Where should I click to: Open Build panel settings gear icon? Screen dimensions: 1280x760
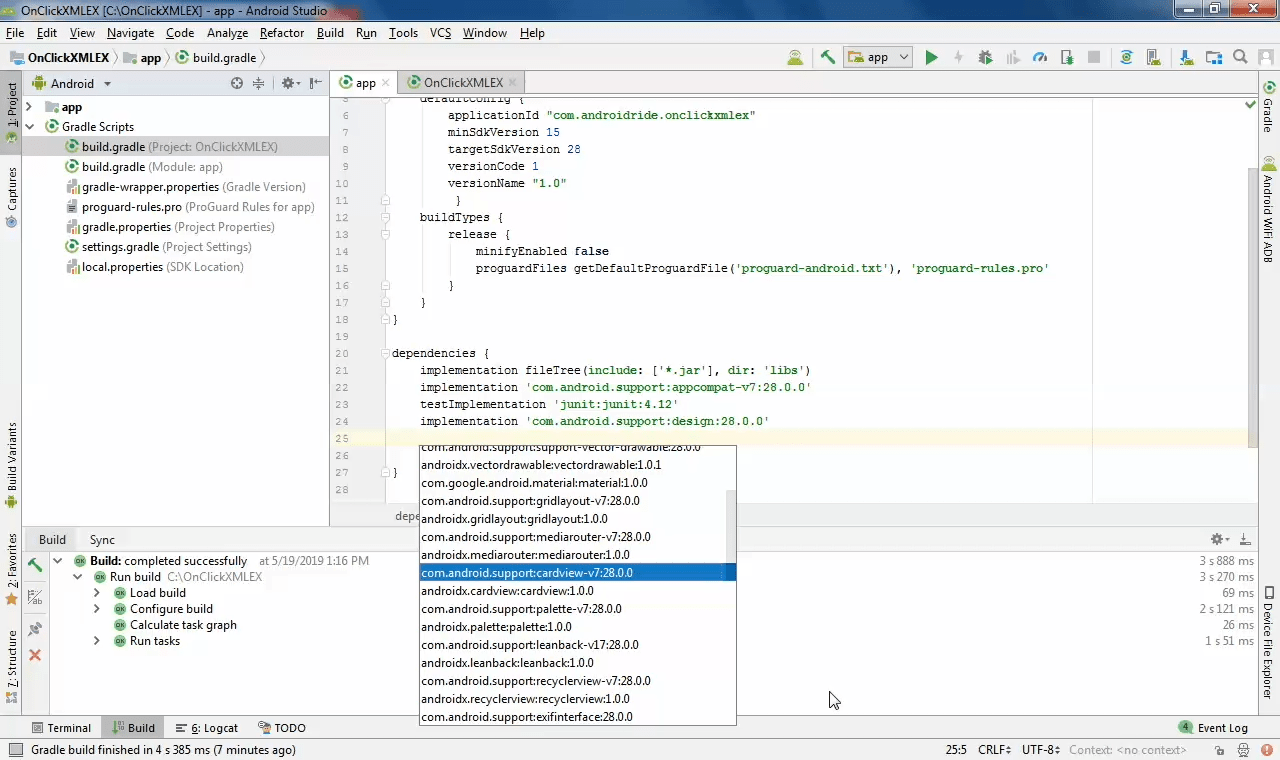[x=1220, y=539]
